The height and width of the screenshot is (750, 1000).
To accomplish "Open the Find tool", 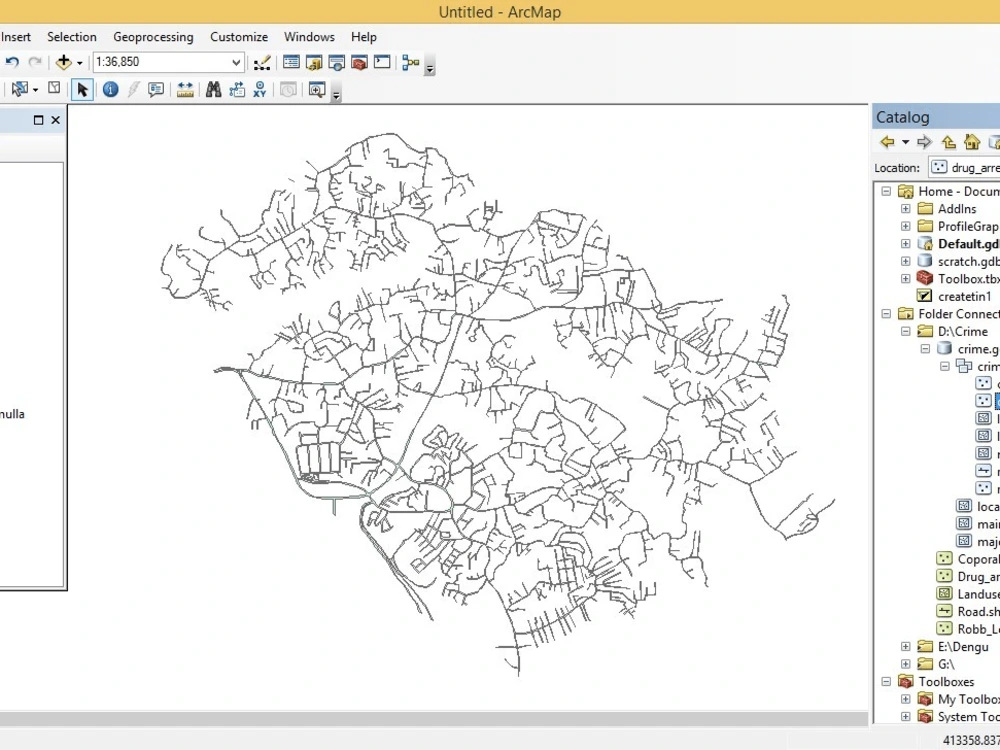I will pos(213,89).
